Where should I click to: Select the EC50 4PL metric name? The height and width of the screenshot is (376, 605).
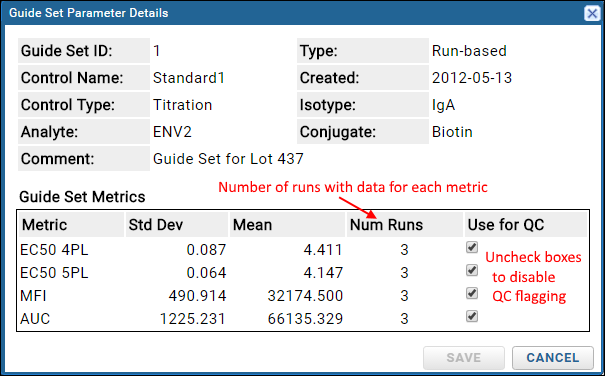click(x=54, y=250)
